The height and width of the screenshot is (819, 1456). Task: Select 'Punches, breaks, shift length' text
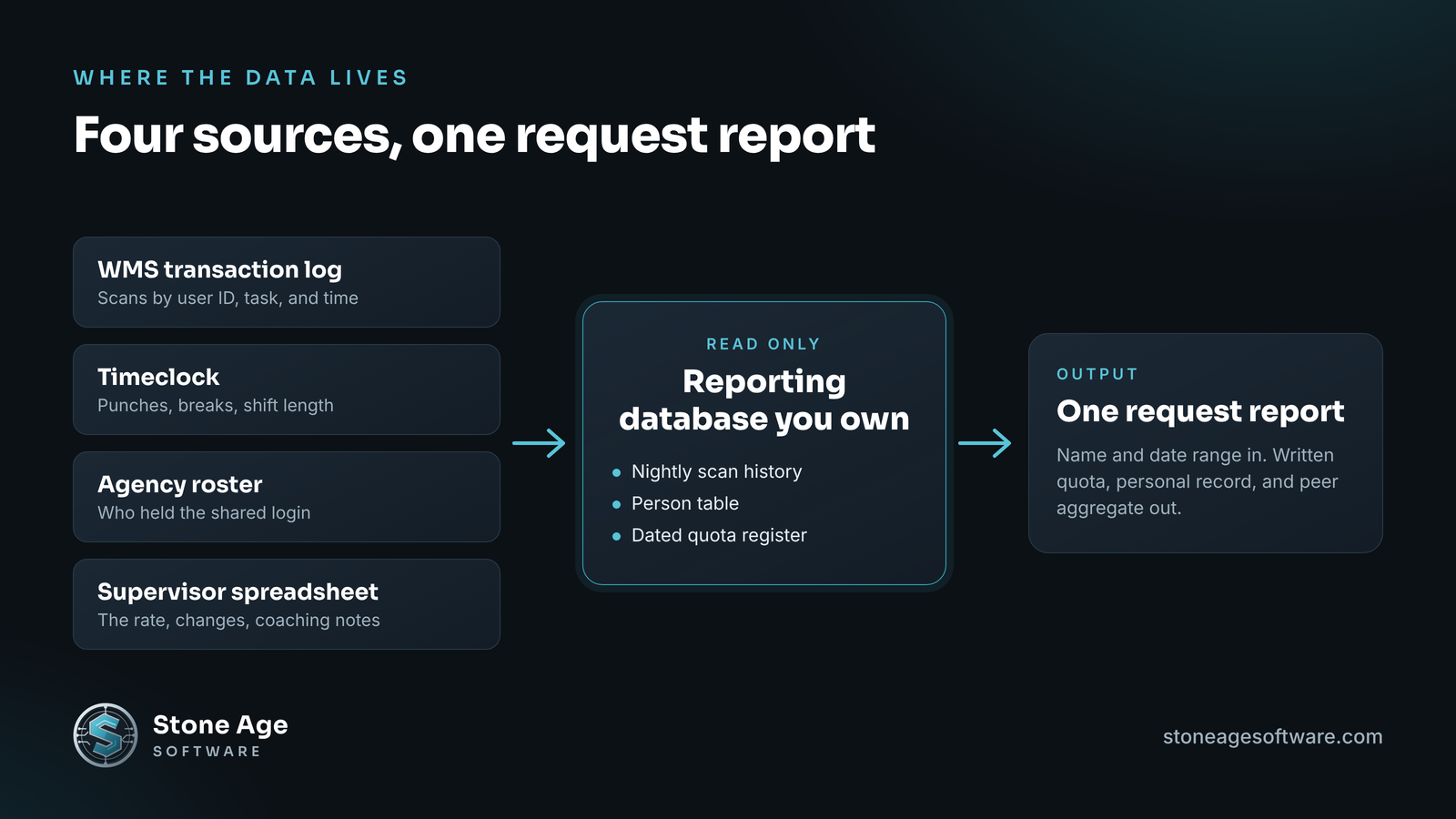click(x=216, y=406)
